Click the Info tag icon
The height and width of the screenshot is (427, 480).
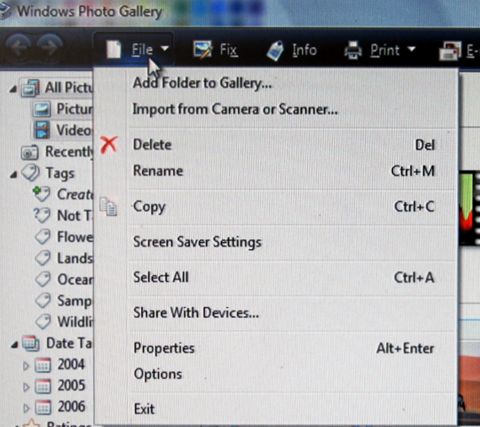tap(275, 51)
